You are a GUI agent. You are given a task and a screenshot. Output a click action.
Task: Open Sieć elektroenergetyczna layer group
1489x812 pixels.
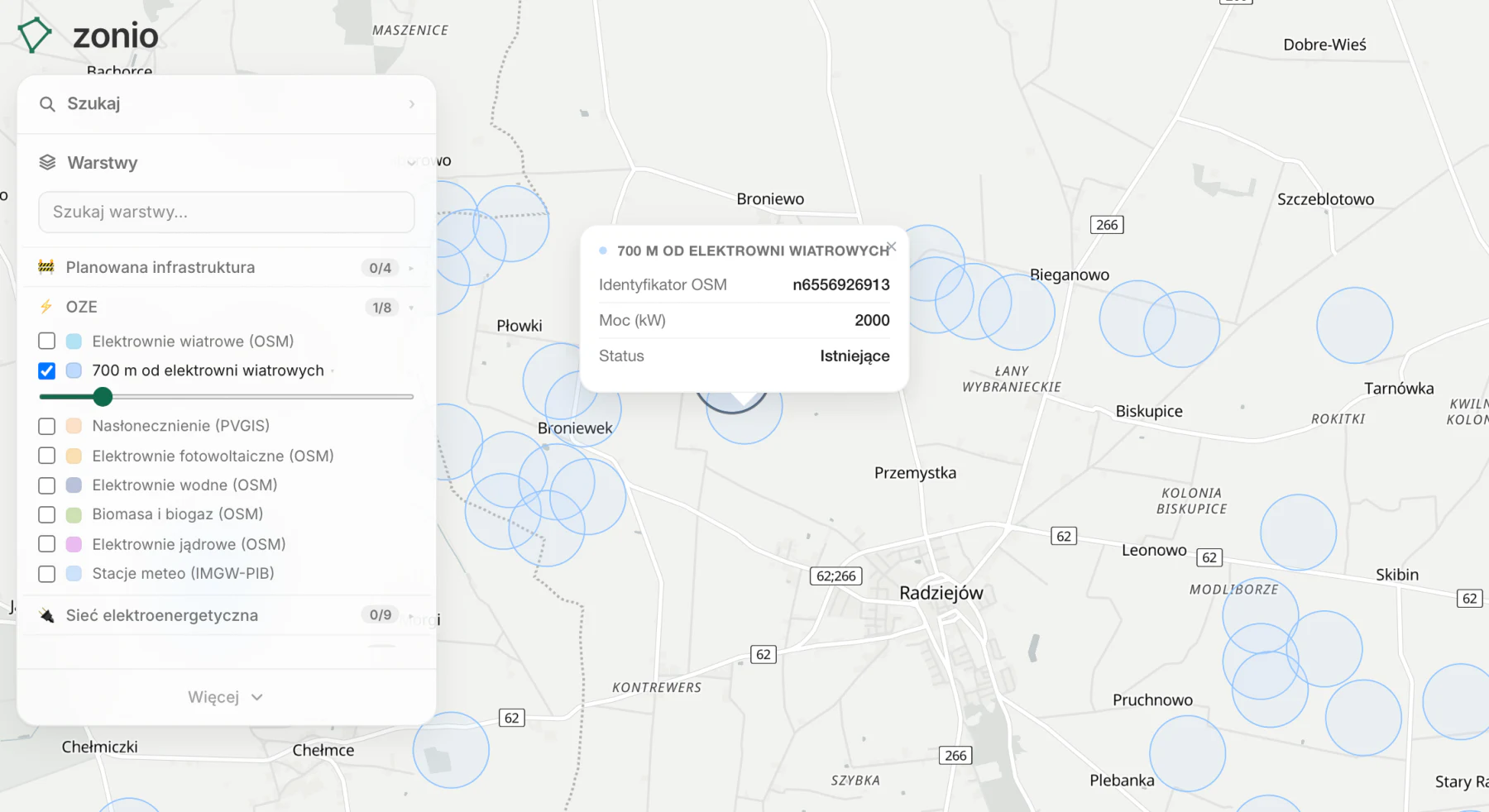tap(227, 615)
